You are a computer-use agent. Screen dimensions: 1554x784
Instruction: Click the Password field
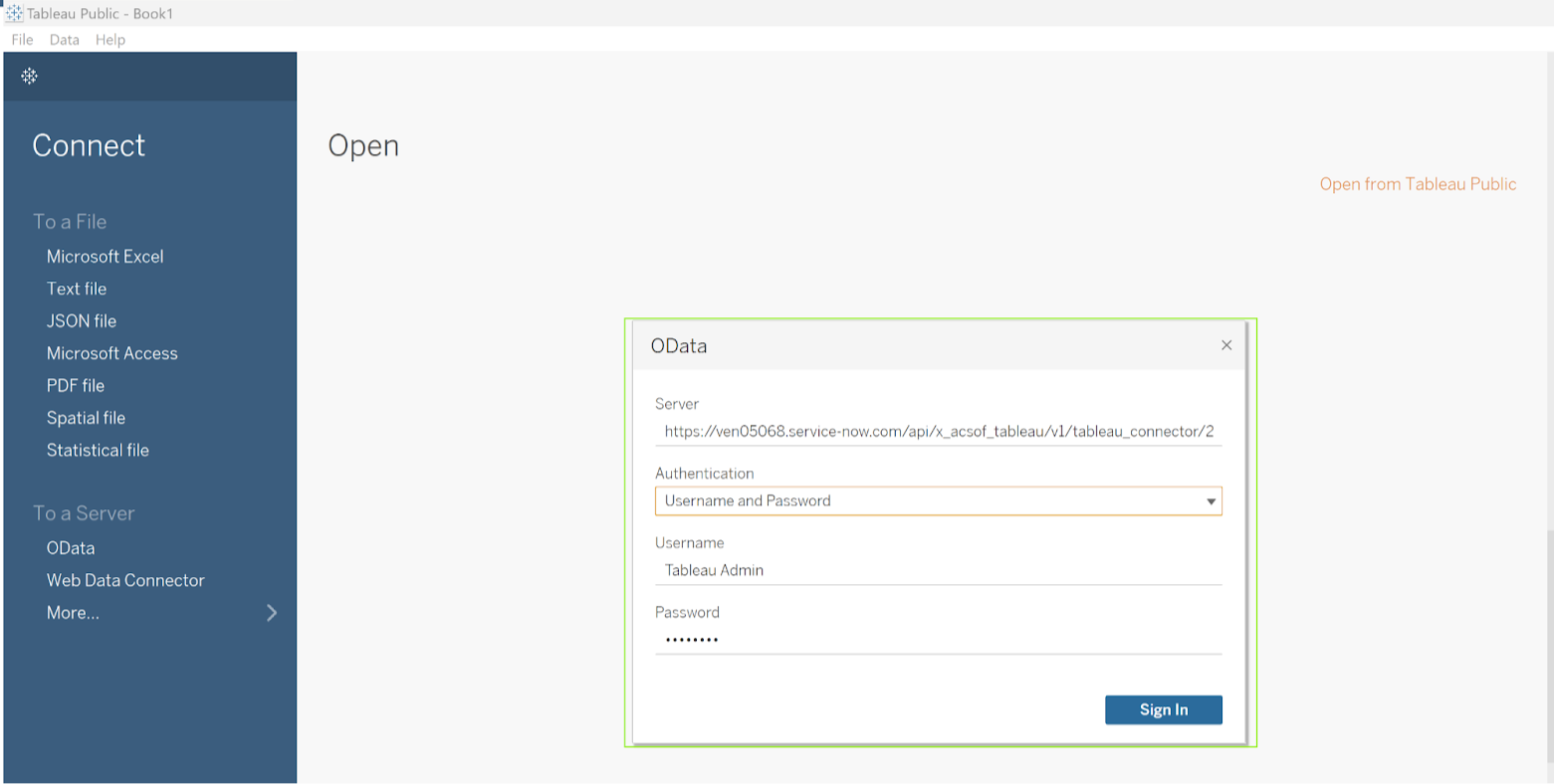point(938,638)
